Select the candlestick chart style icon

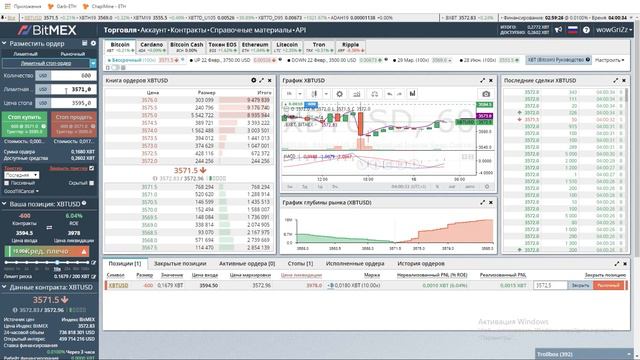(x=314, y=94)
